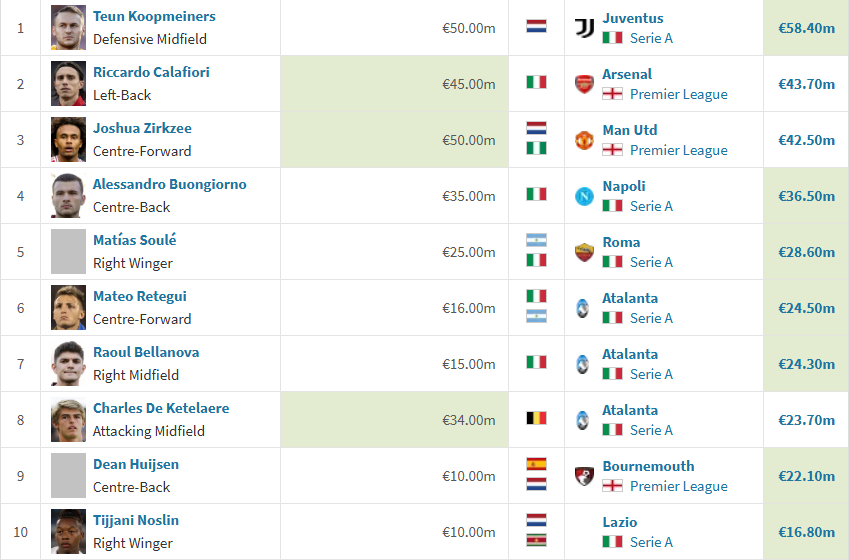
Task: Click Alessandro Buongiorno's portrait thumbnail
Action: 68,196
